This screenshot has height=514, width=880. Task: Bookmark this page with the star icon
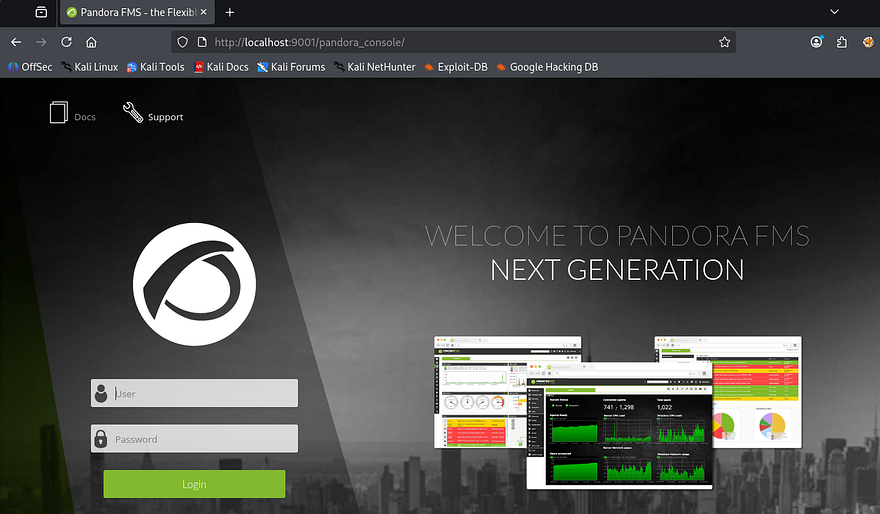(x=724, y=42)
